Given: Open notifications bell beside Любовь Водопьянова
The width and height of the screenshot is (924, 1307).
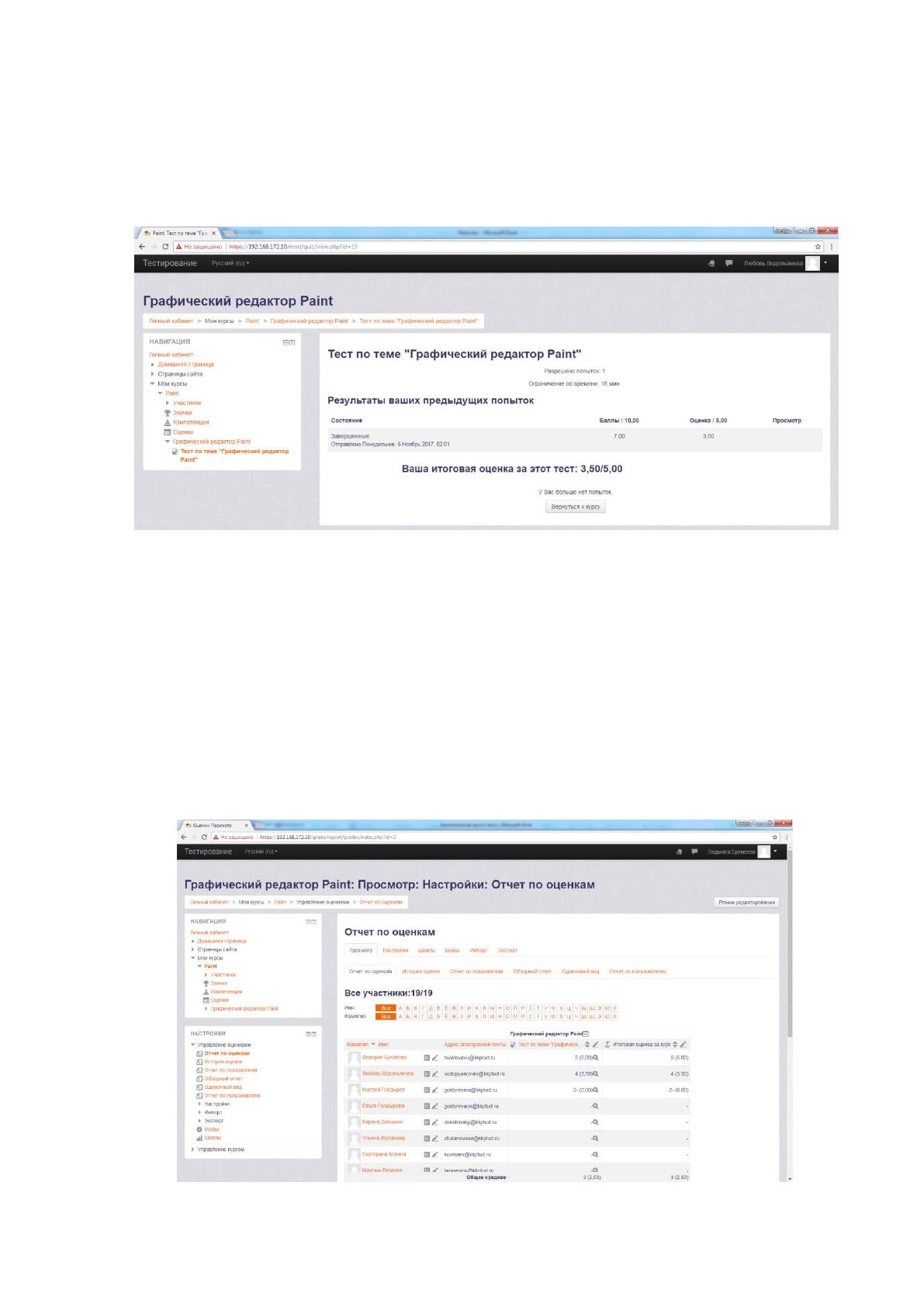Looking at the screenshot, I should [711, 263].
